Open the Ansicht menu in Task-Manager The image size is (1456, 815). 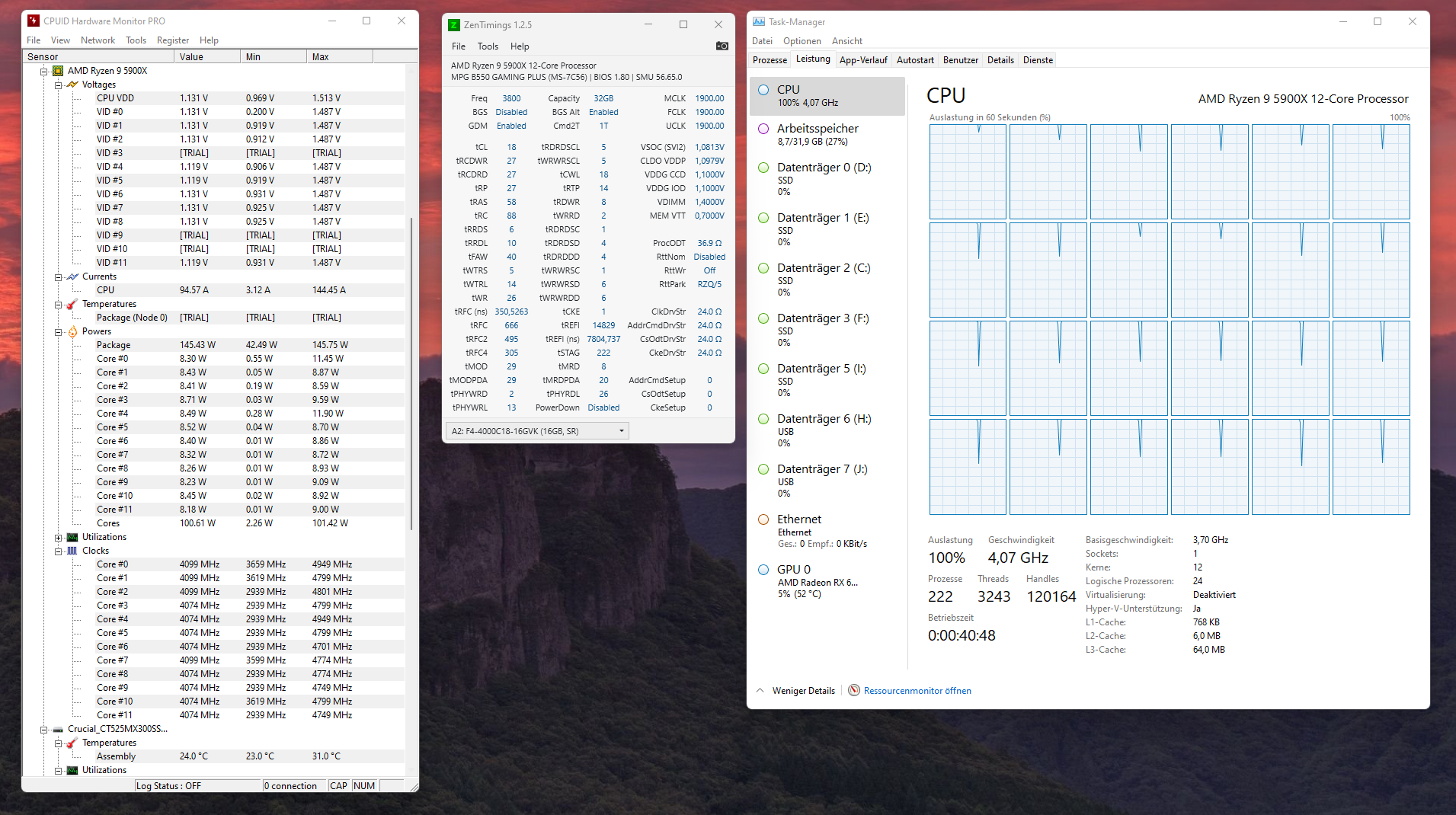coord(847,41)
